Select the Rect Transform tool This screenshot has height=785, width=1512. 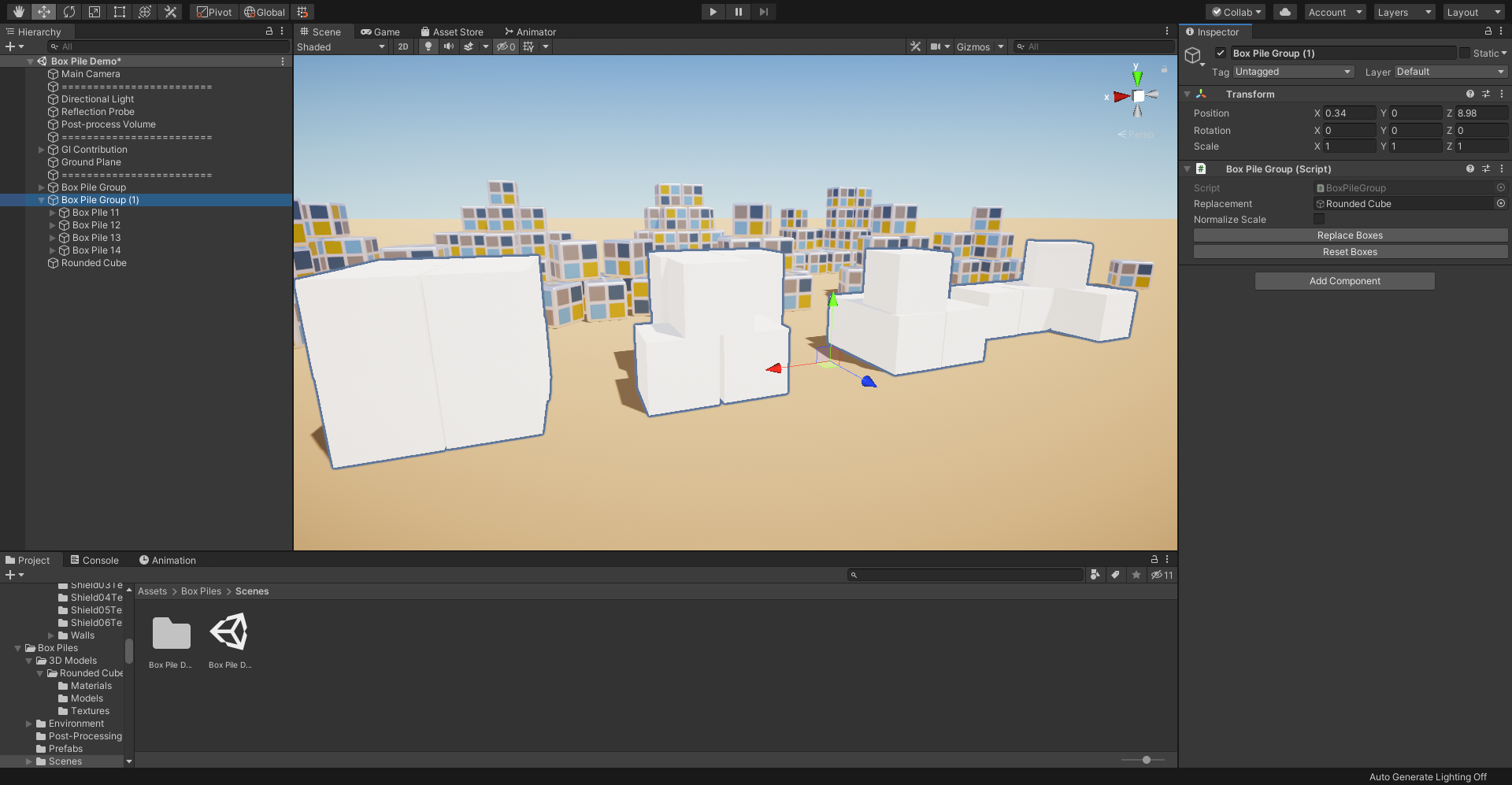coord(120,12)
